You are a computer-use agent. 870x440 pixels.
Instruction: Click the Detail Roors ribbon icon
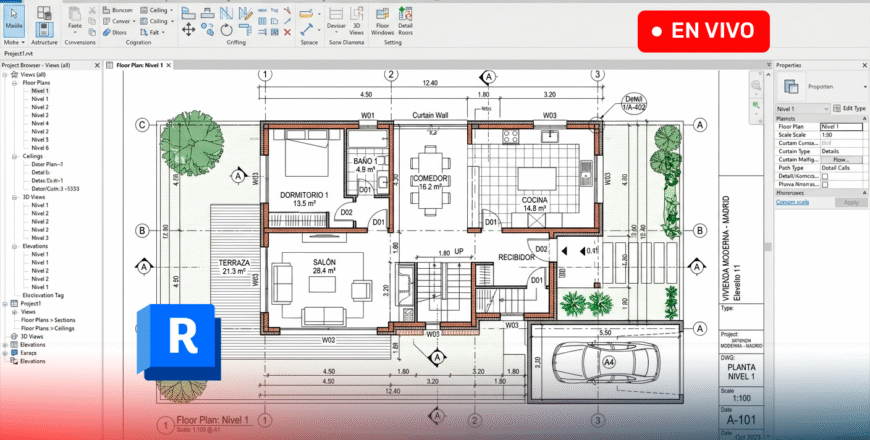[406, 20]
